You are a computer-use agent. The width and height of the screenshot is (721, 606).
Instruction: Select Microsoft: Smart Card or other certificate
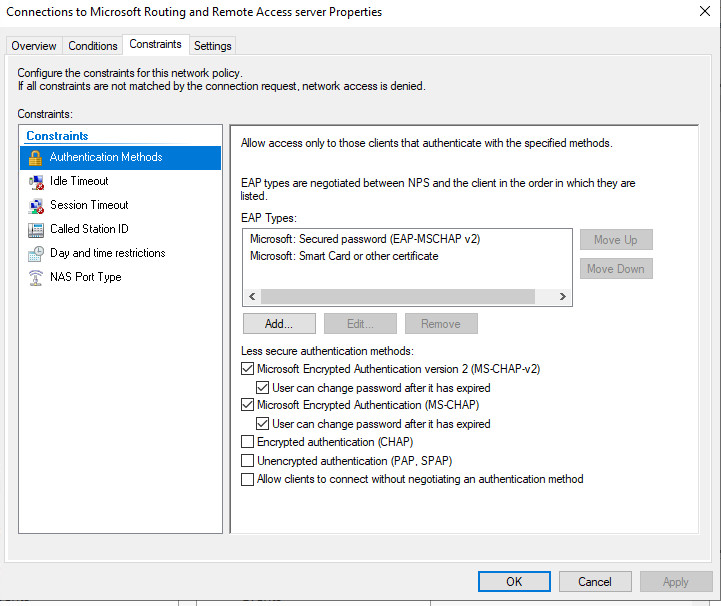coord(344,256)
